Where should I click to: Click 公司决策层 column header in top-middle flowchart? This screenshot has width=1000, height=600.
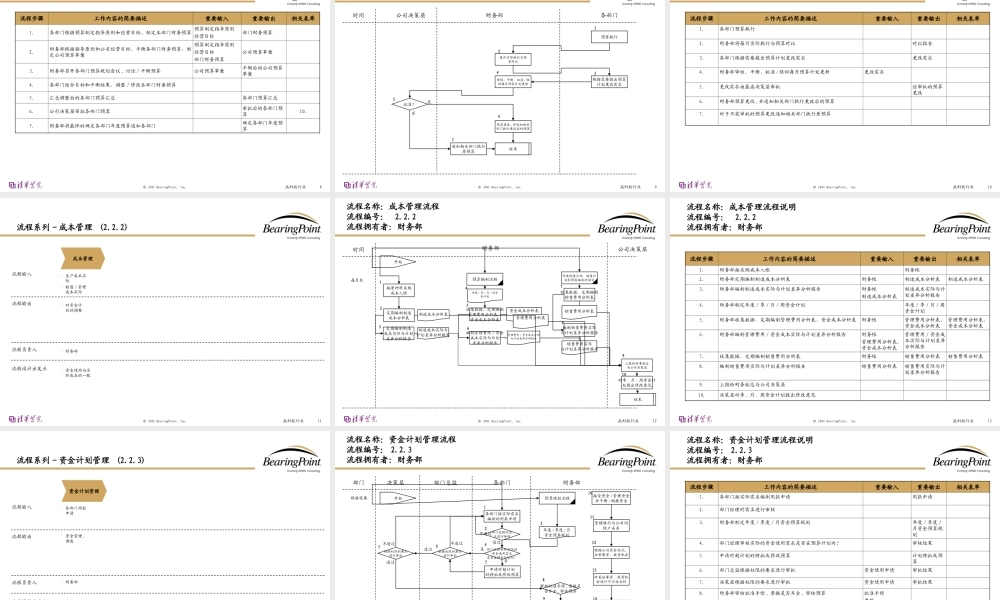tap(411, 16)
